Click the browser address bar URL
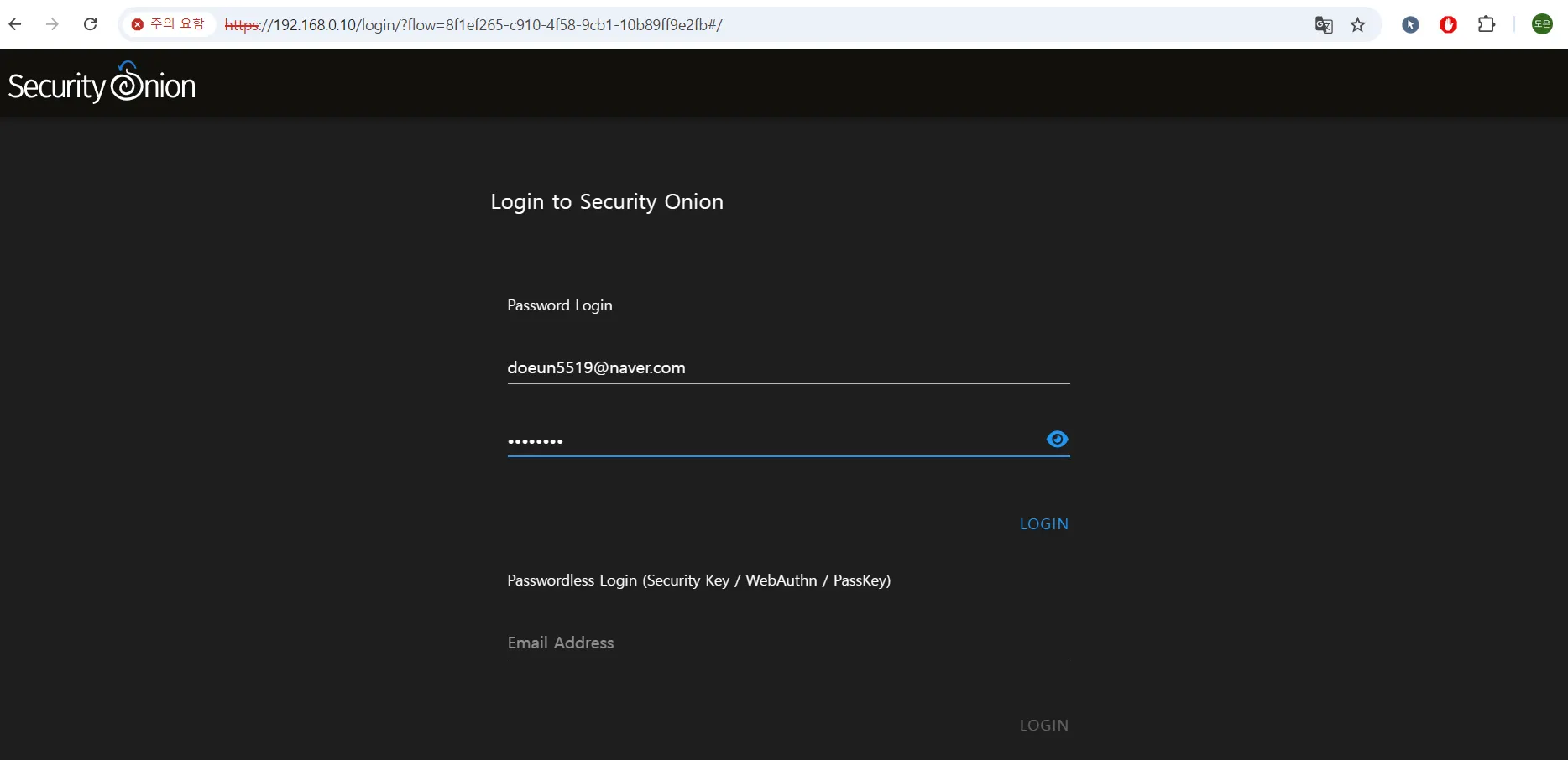The image size is (1568, 760). 588,25
